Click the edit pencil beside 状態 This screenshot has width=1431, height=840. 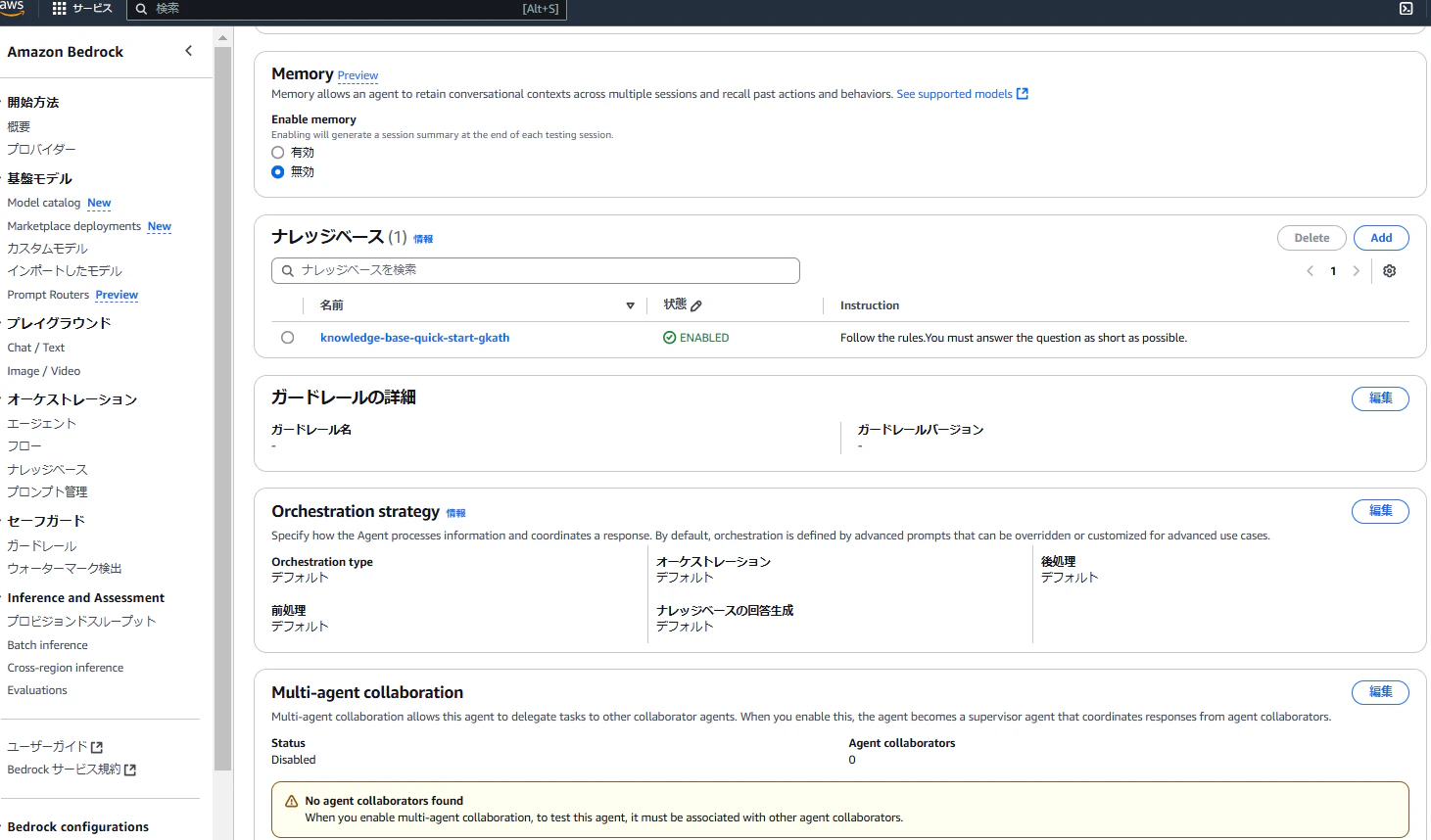pos(696,305)
